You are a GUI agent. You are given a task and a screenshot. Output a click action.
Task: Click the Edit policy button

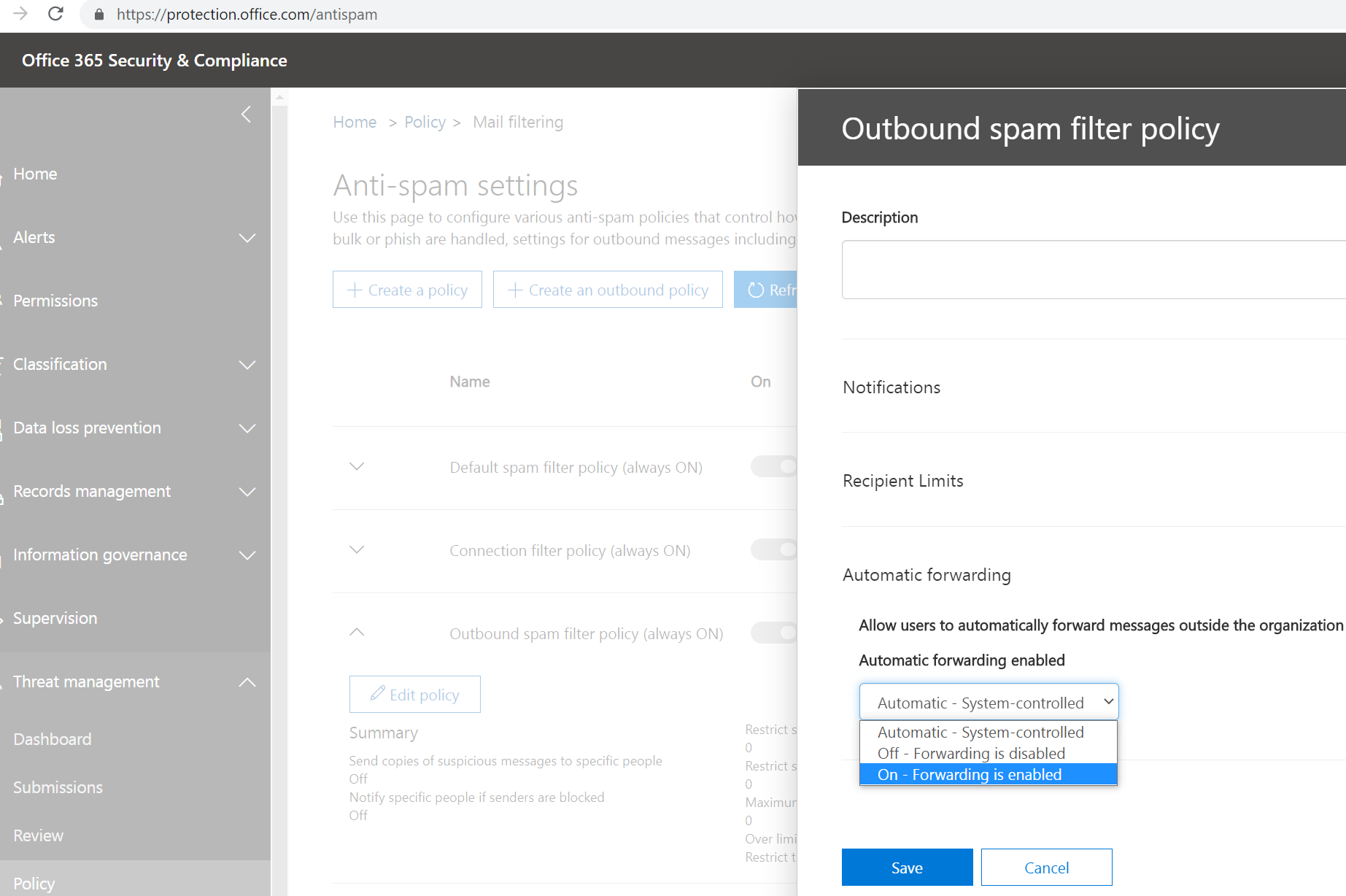(414, 694)
